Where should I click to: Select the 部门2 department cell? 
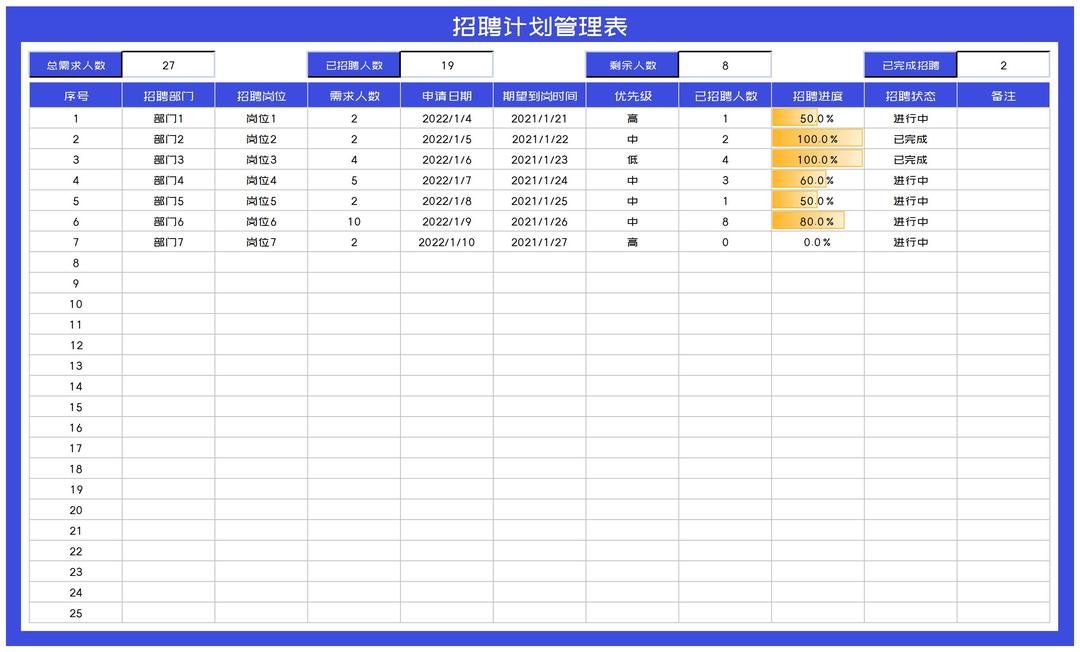169,139
